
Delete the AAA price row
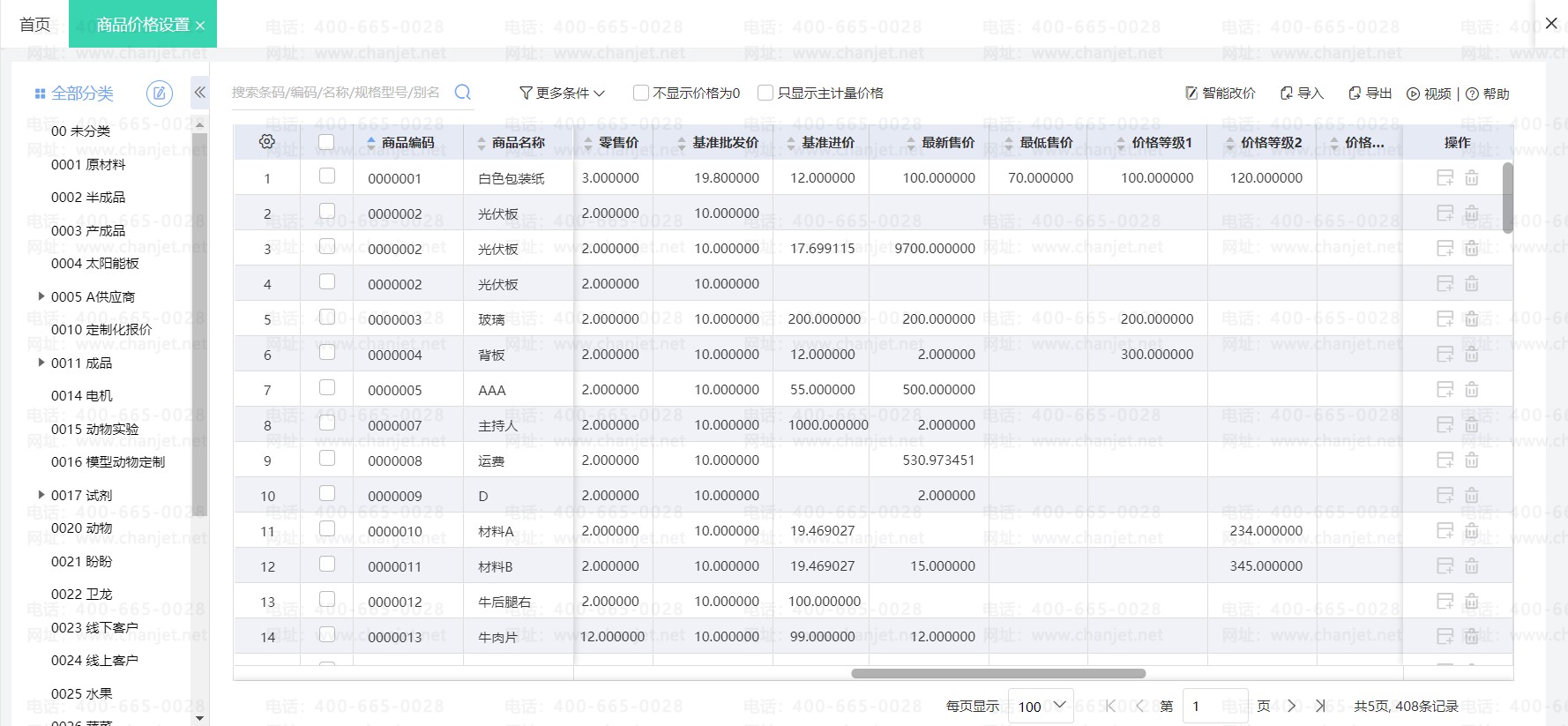click(1472, 389)
